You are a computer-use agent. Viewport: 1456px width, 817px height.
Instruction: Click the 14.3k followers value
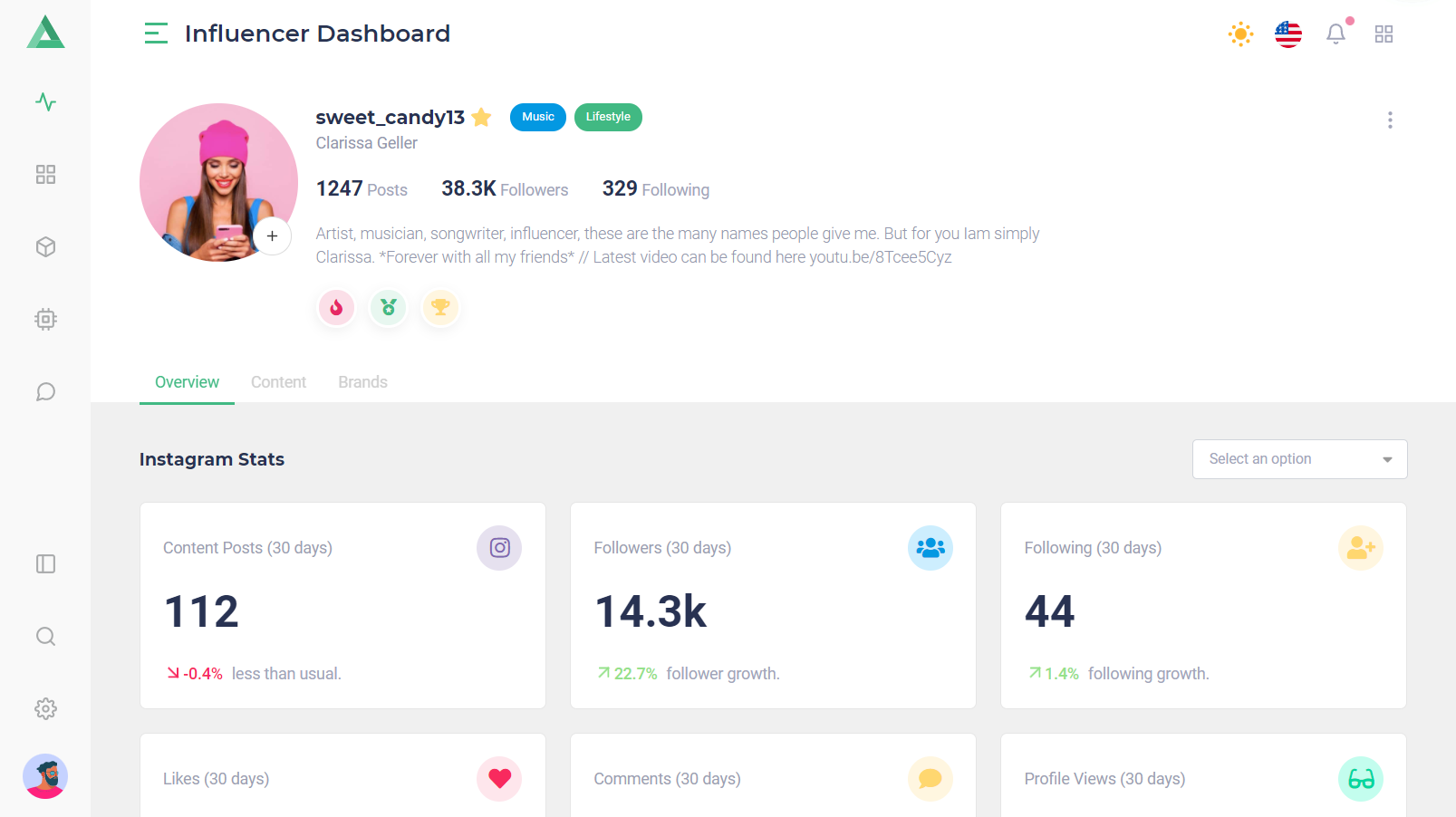tap(651, 611)
